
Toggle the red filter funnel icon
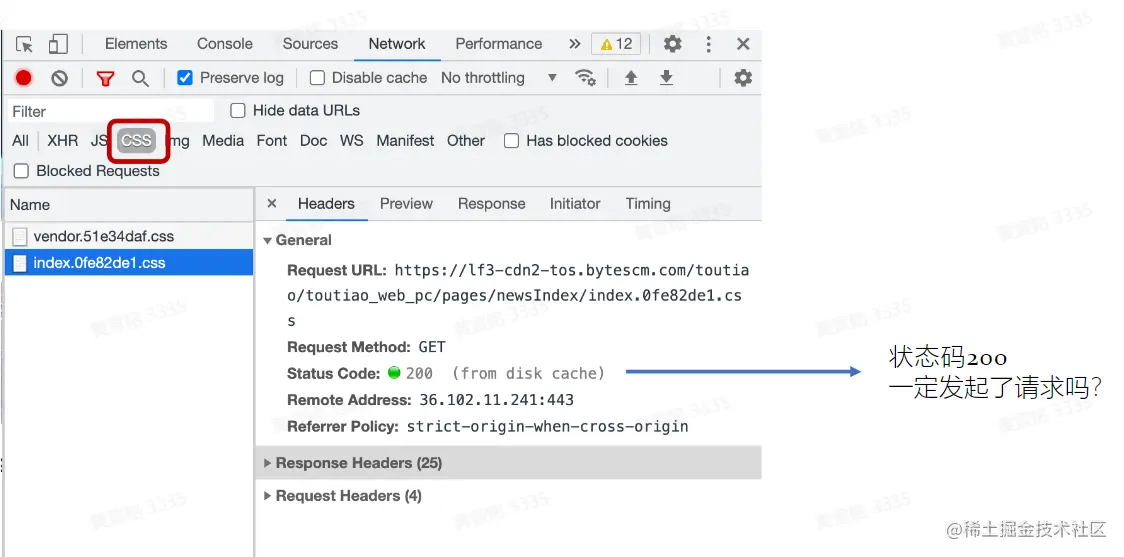coord(105,78)
